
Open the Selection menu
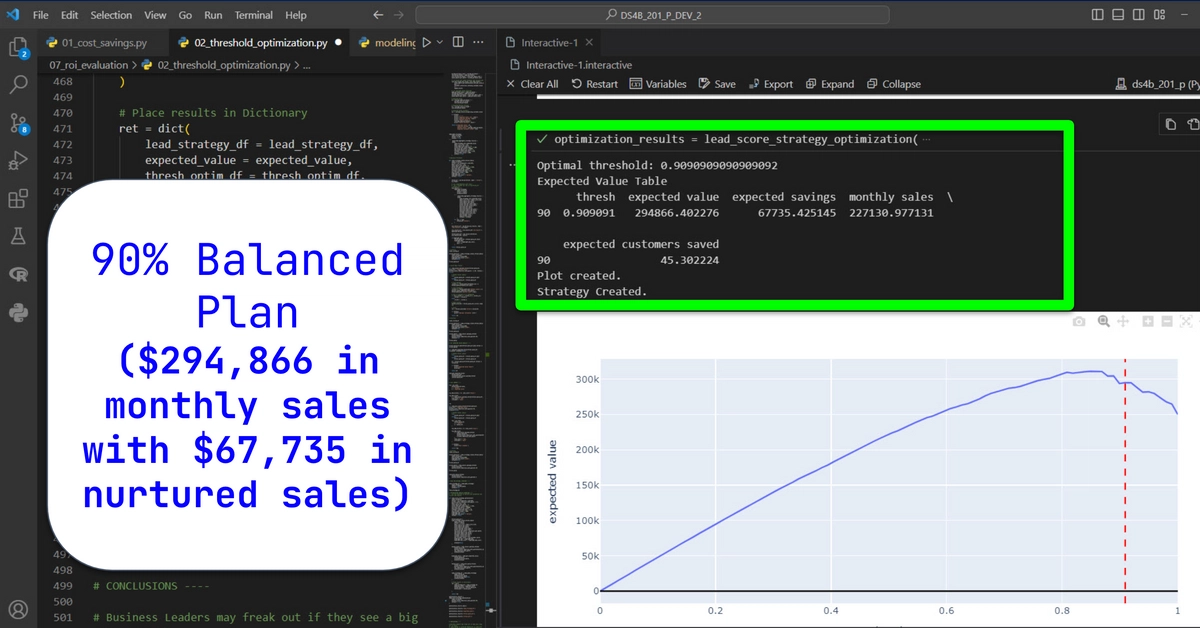(111, 15)
